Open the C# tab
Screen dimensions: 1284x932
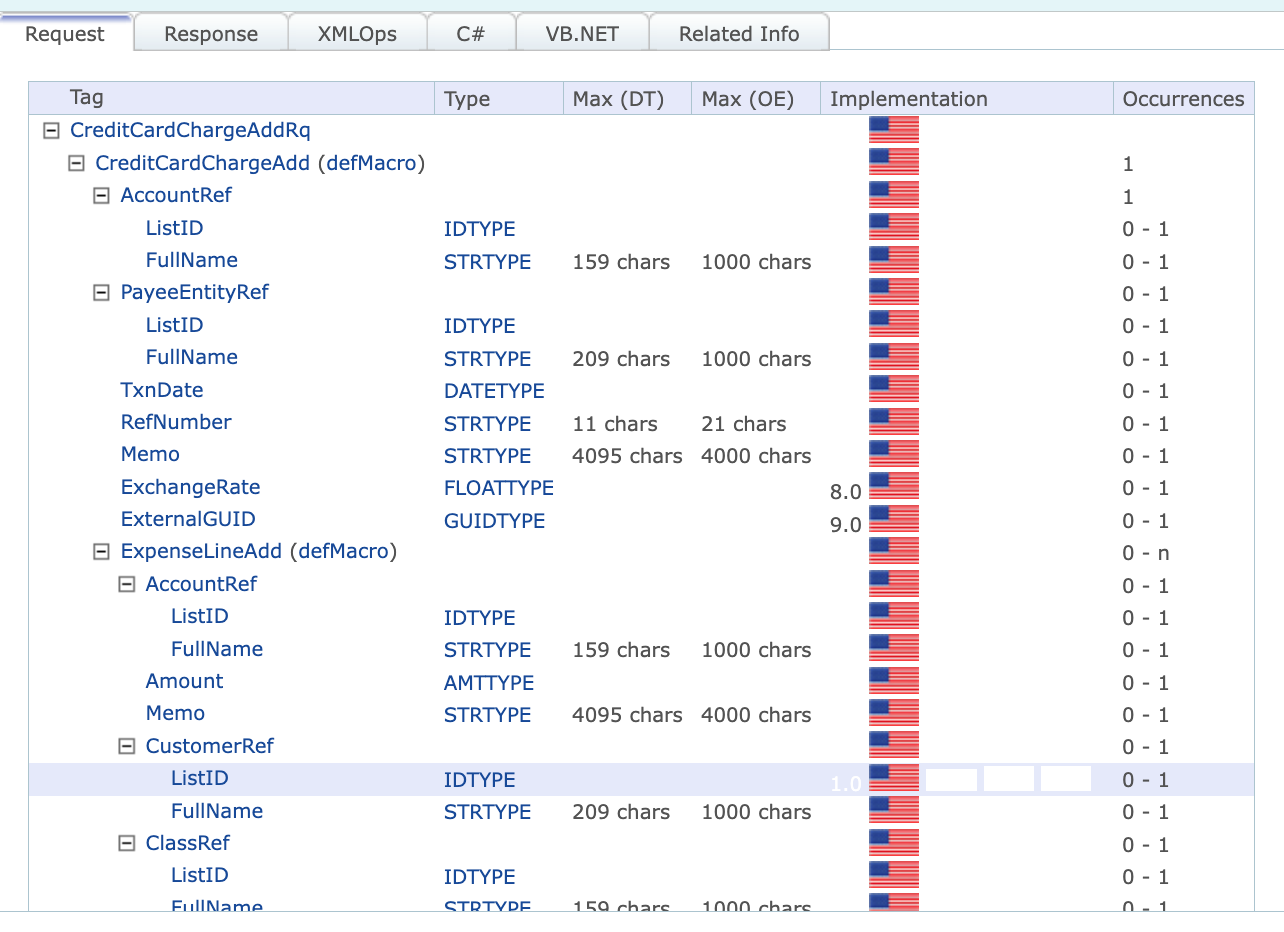point(471,34)
